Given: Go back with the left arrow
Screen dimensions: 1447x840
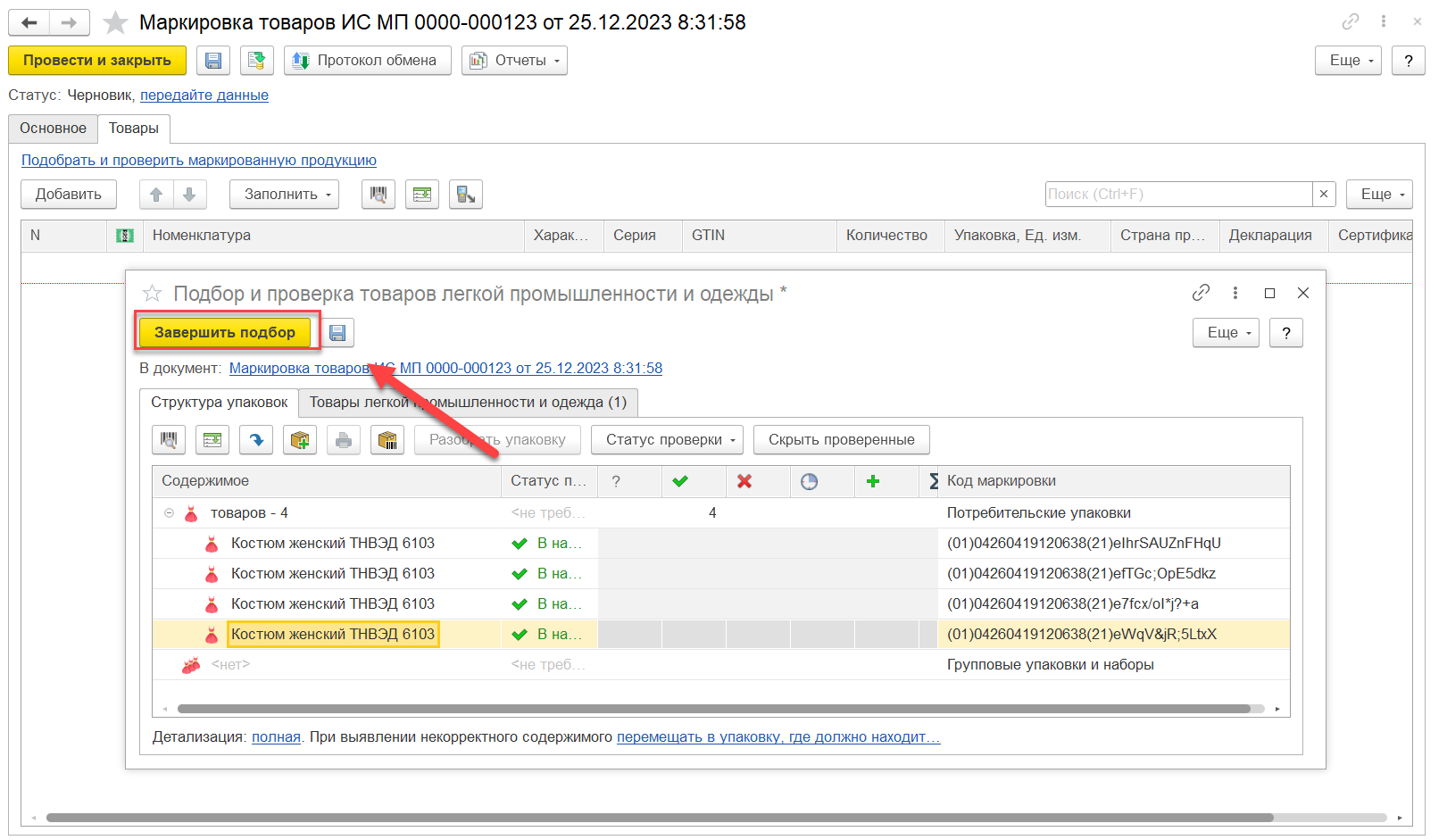Looking at the screenshot, I should pos(29,23).
